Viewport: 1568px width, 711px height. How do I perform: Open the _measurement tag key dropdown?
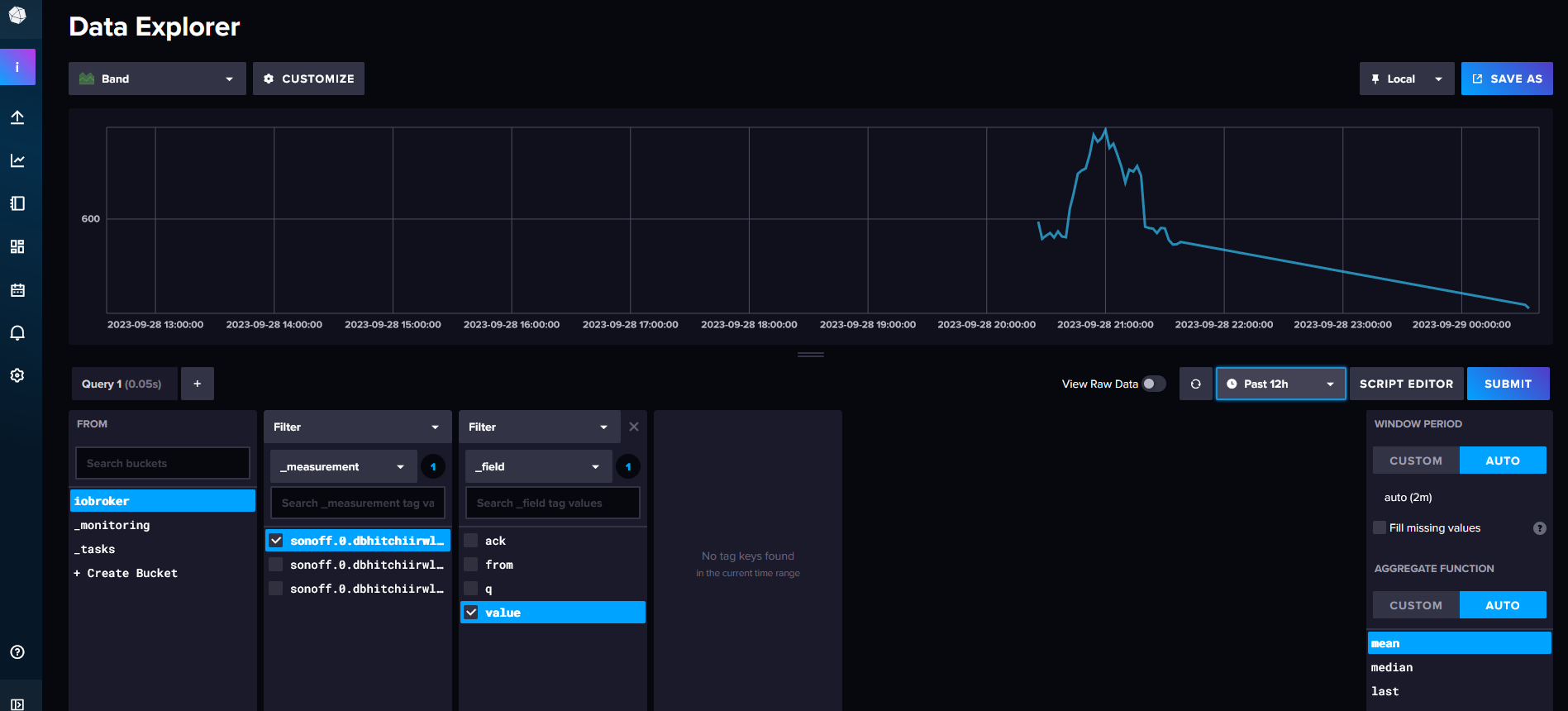tap(344, 466)
